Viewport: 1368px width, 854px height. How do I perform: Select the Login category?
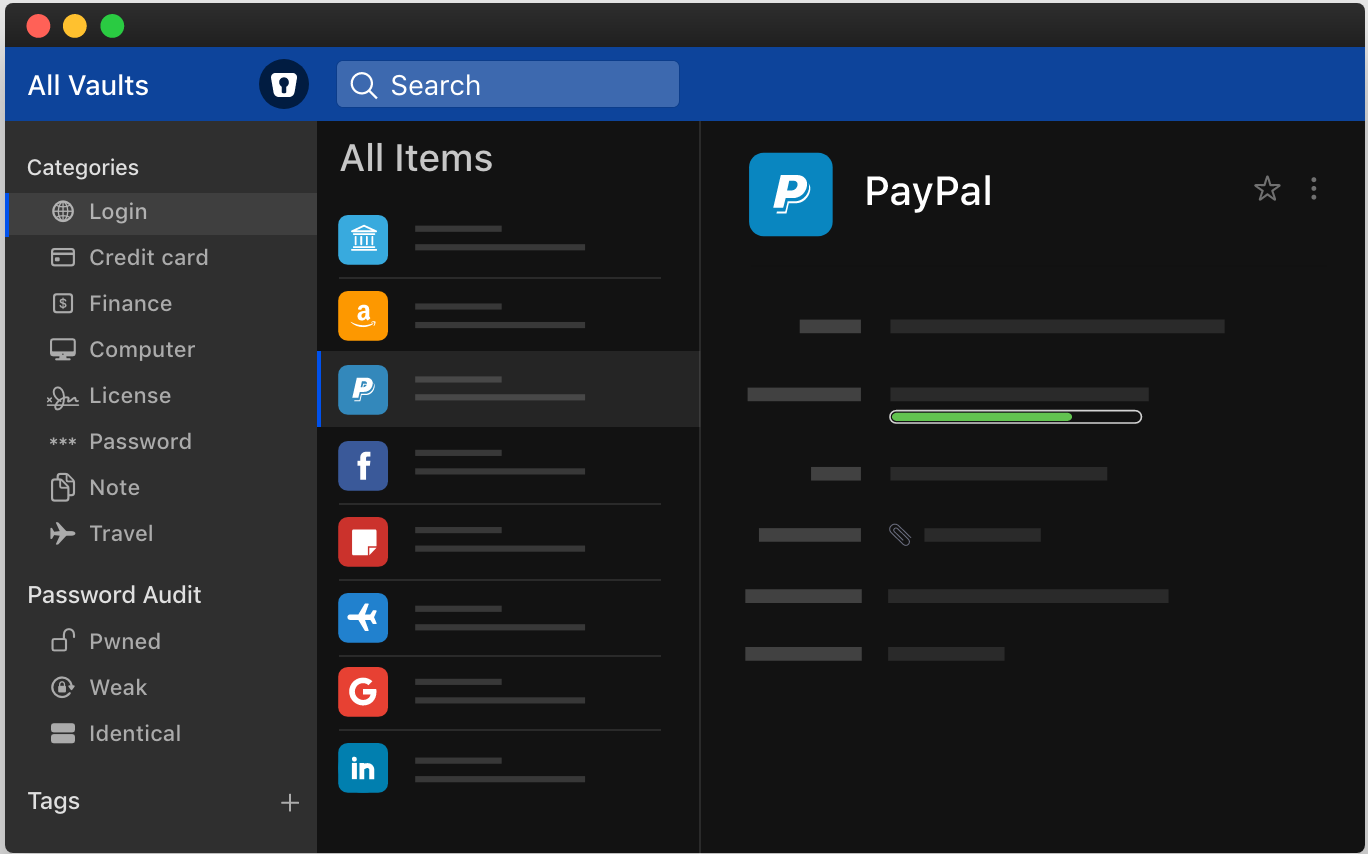[161, 212]
